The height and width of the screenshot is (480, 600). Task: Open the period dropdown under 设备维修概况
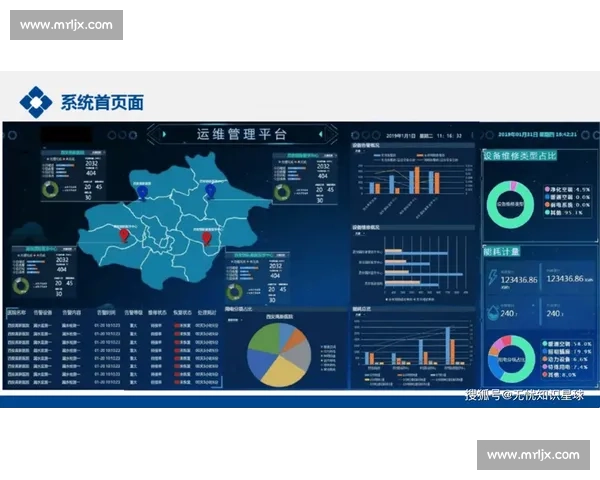coord(358,233)
